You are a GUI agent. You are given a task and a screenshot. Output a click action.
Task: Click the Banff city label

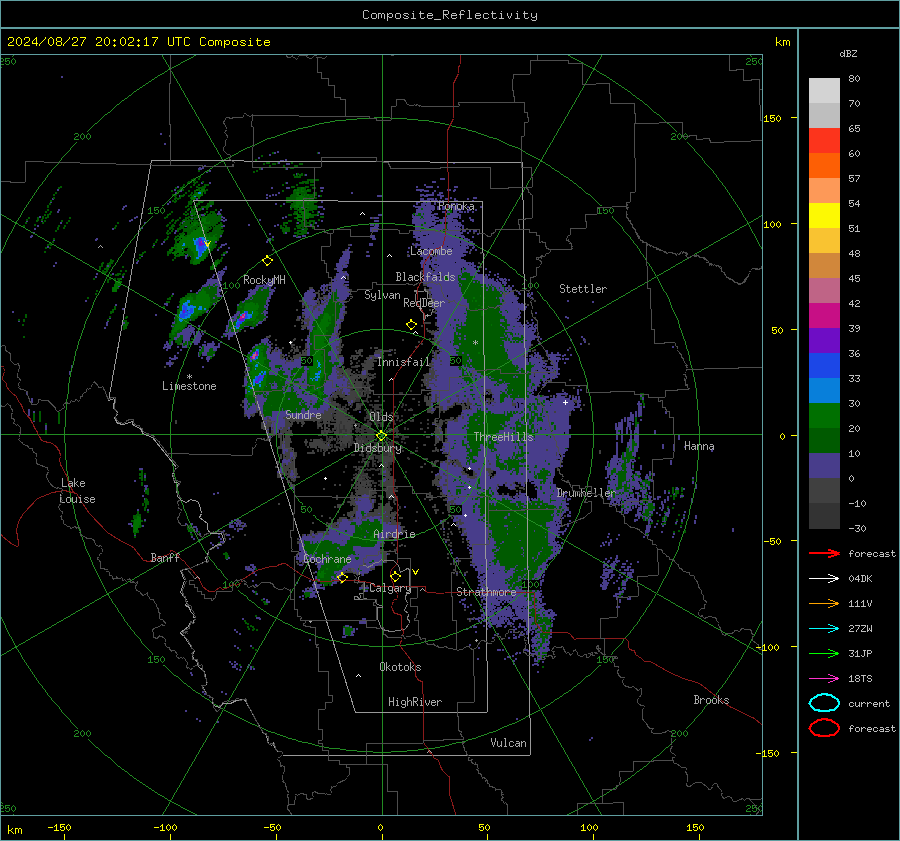click(x=165, y=557)
